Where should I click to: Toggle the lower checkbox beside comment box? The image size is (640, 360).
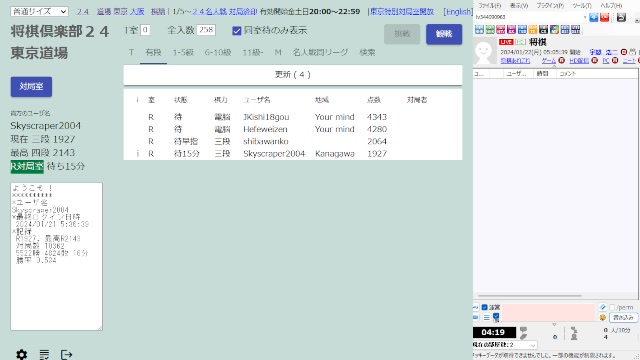496,316
